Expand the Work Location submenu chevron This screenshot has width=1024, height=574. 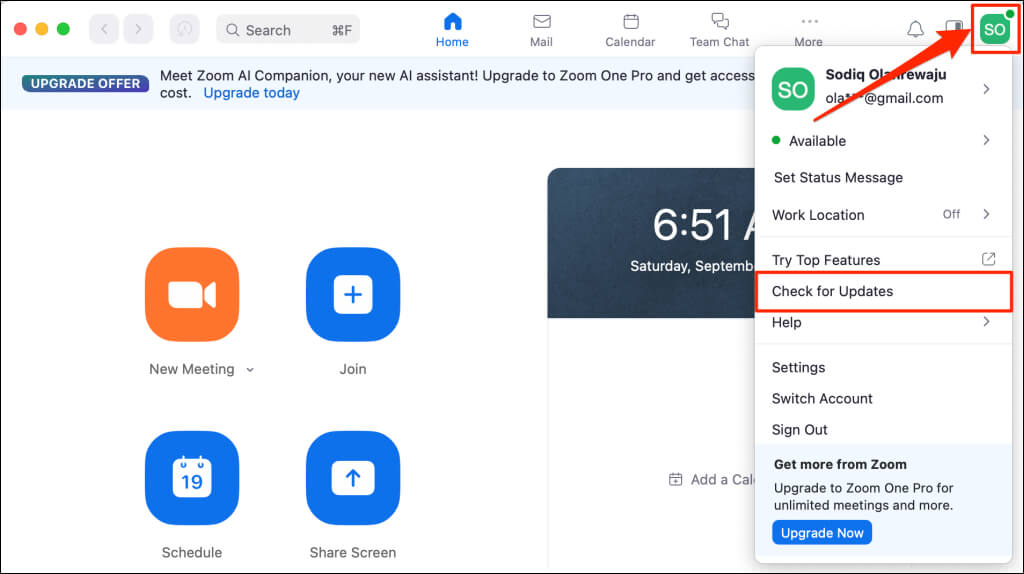986,214
